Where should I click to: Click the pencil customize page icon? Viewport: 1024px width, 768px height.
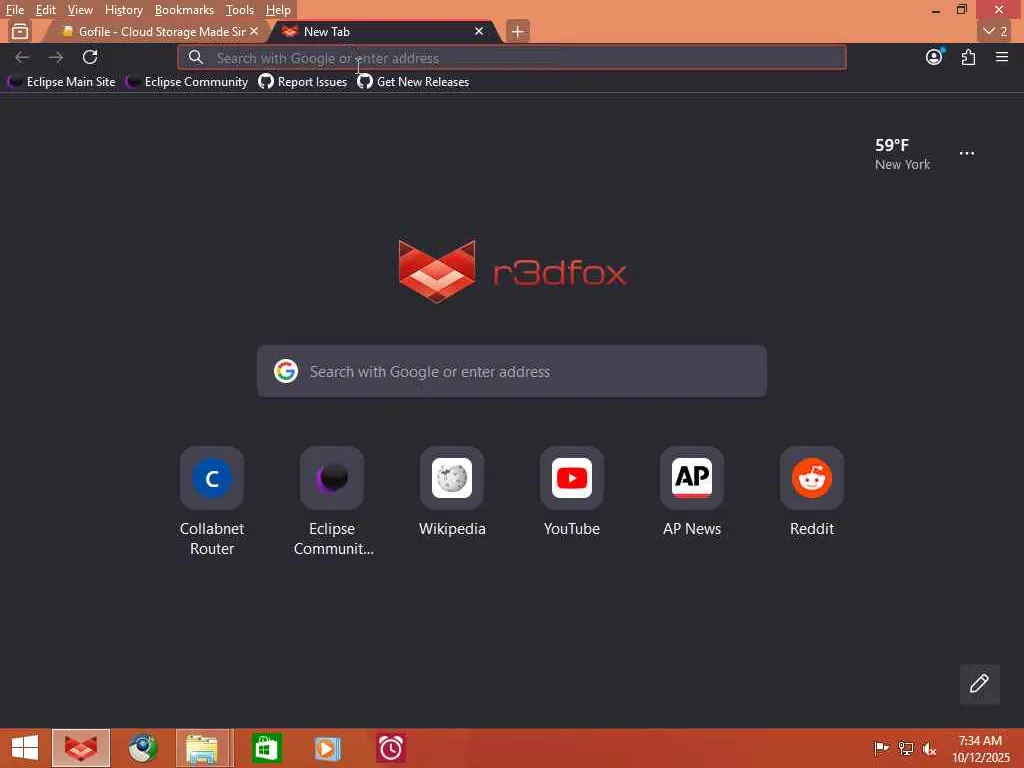[979, 684]
